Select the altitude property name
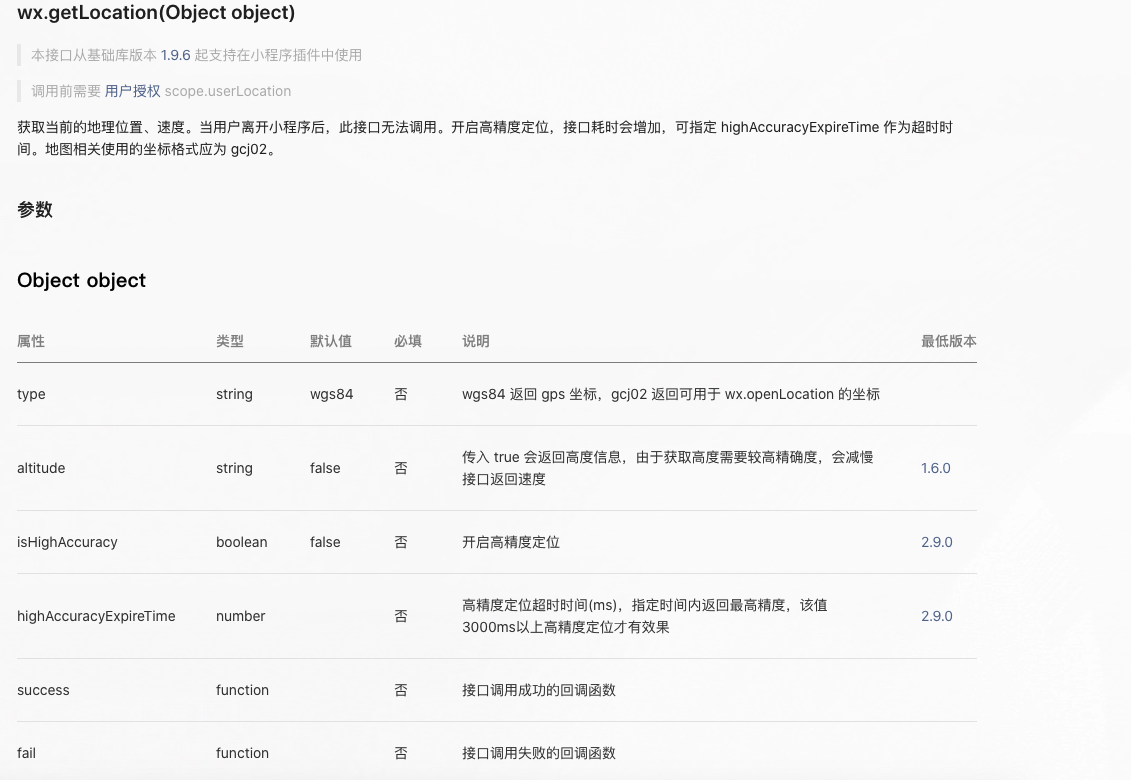The image size is (1131, 780). pyautogui.click(x=41, y=468)
